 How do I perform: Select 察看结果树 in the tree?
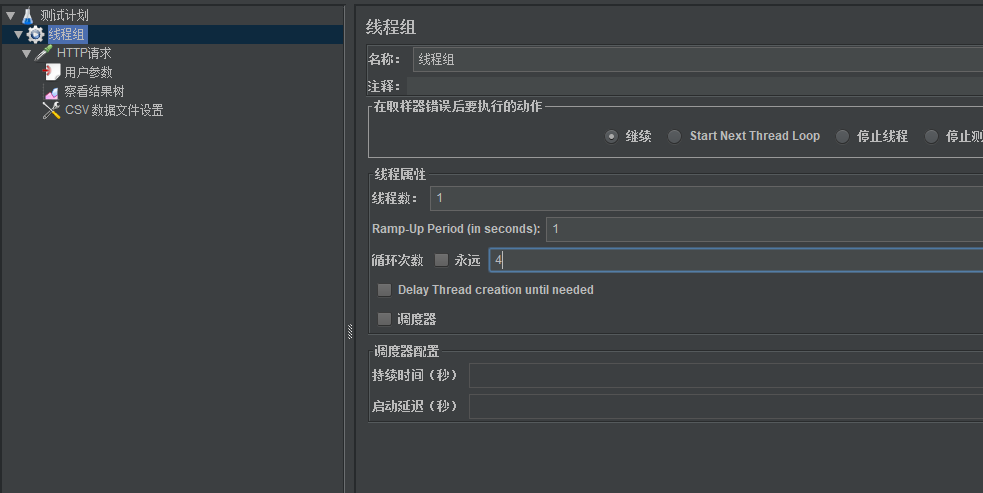95,92
